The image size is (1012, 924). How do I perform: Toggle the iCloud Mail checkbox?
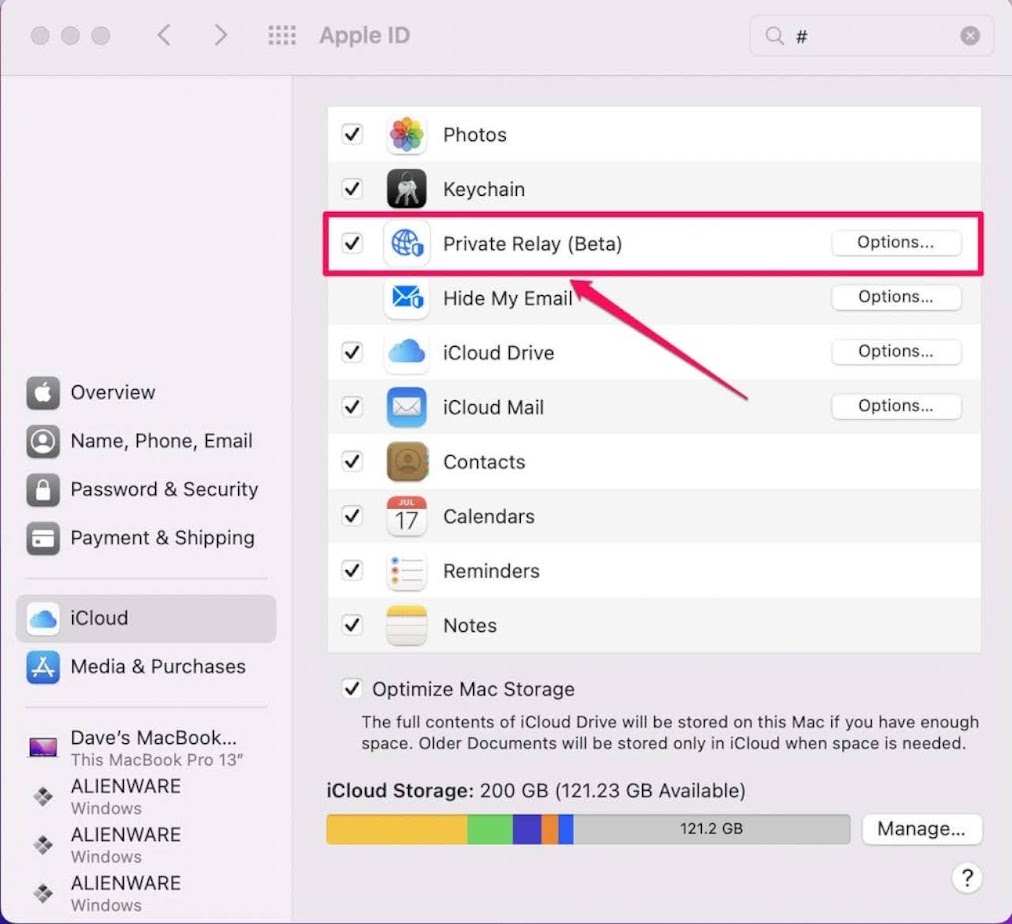point(352,407)
